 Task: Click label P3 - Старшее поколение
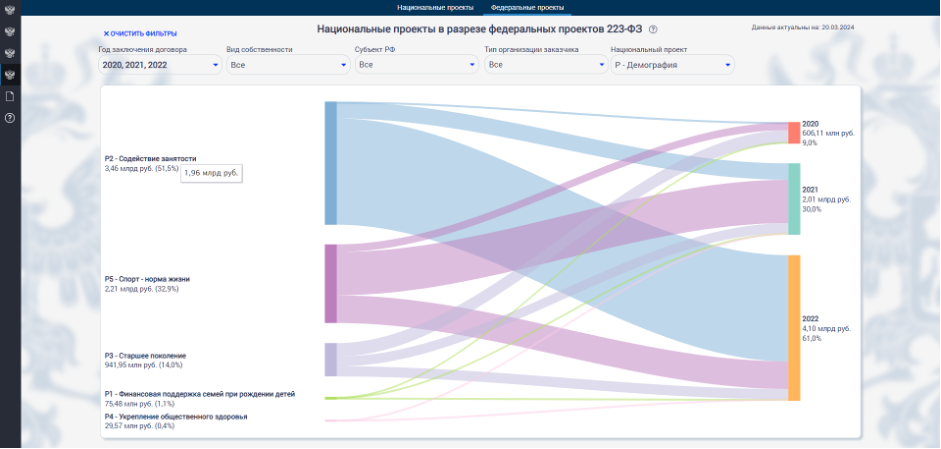pos(145,355)
